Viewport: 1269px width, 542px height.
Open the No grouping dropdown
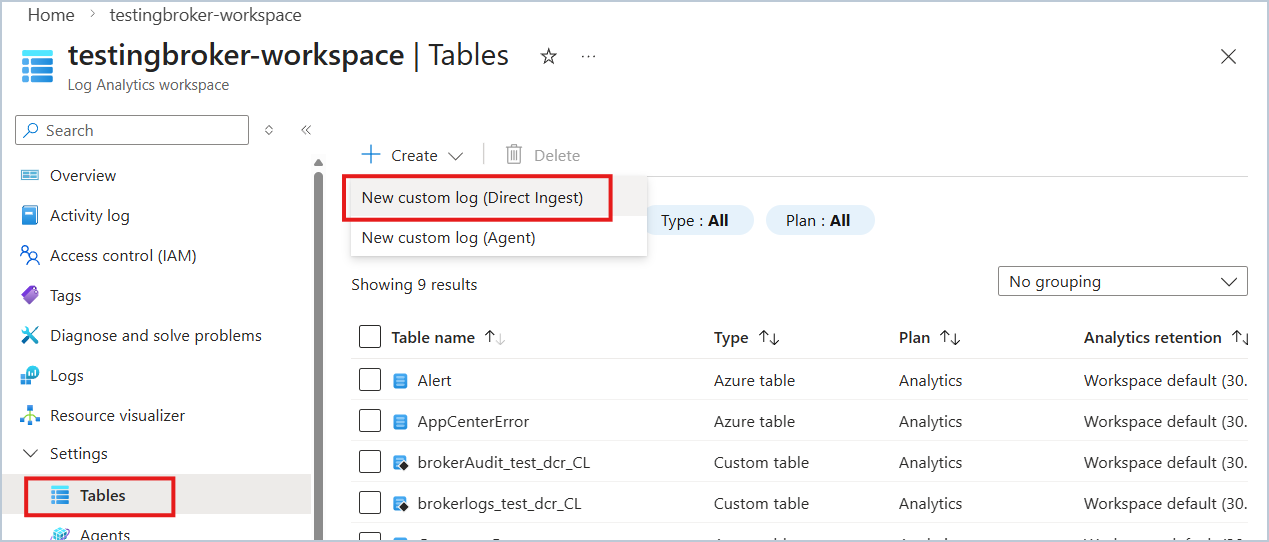pos(1122,282)
